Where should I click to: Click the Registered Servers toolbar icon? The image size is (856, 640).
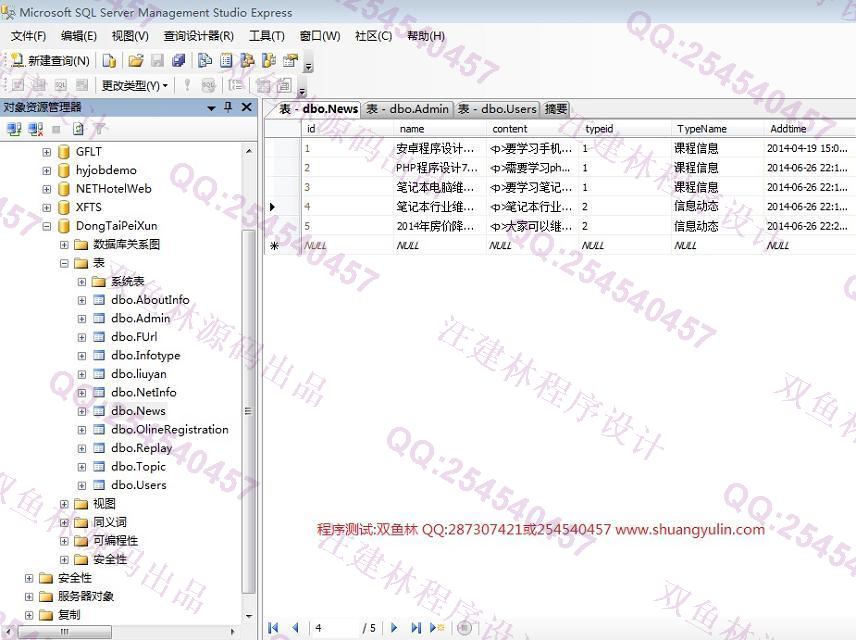(x=205, y=61)
